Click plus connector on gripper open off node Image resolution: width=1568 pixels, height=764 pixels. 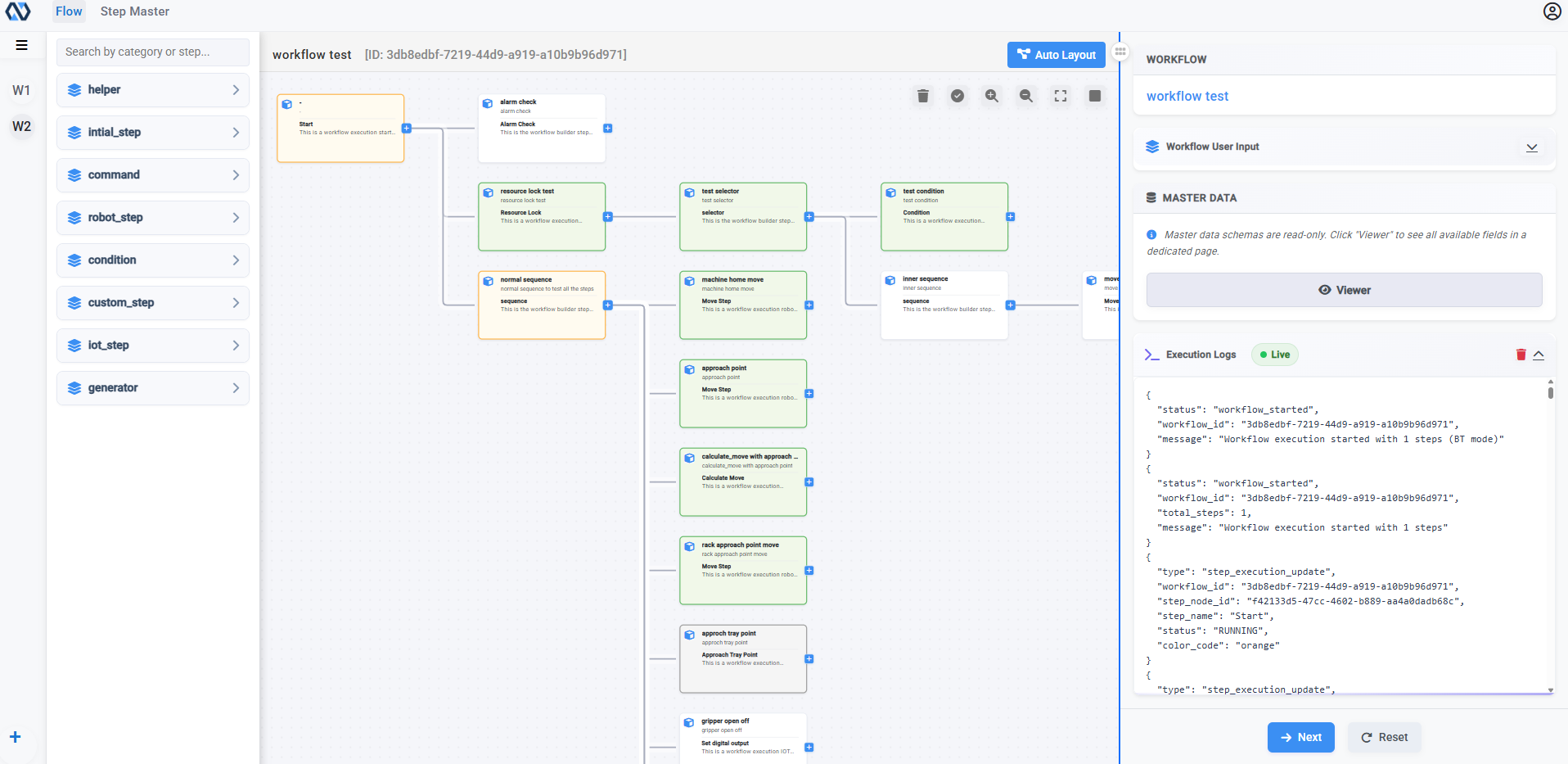coord(809,748)
